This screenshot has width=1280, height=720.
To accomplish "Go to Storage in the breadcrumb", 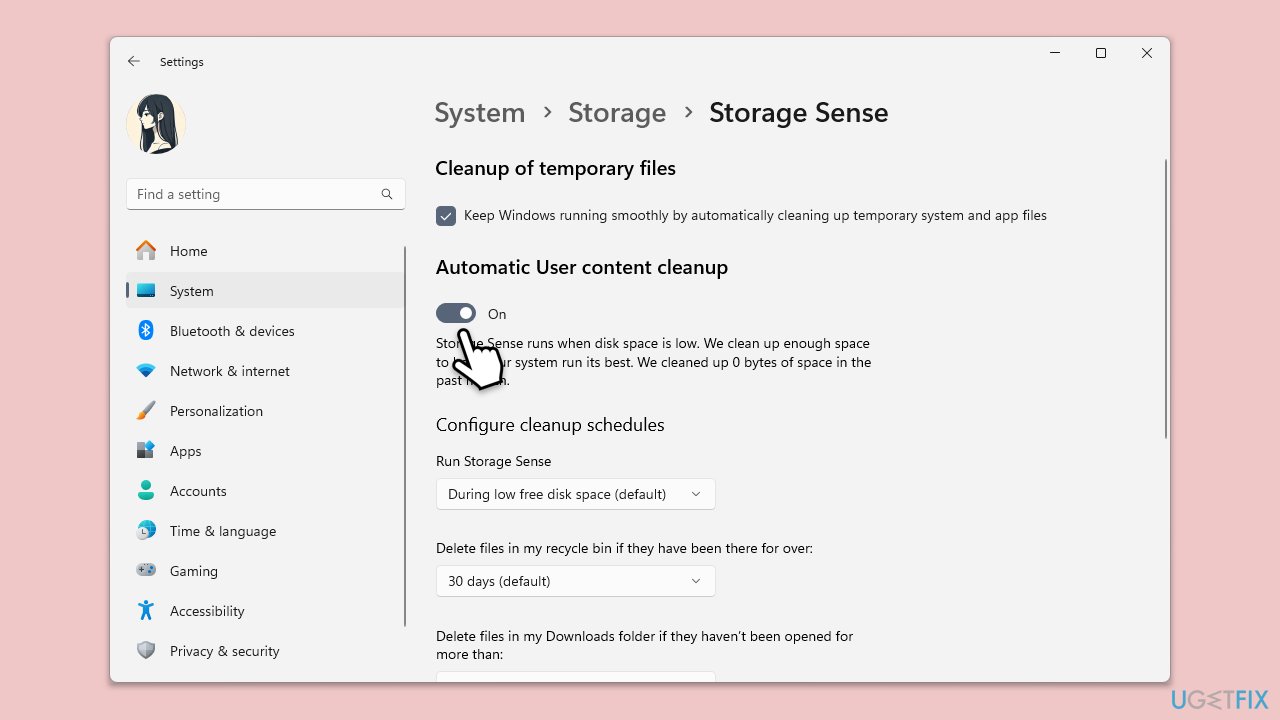I will tap(617, 113).
